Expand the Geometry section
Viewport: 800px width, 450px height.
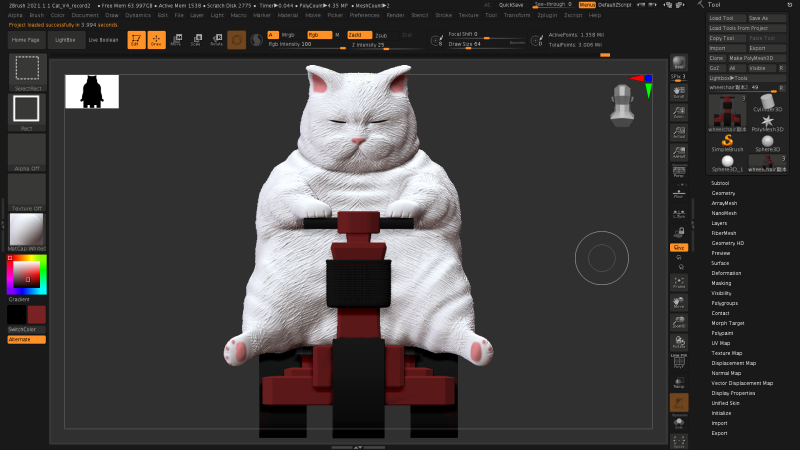pos(723,193)
